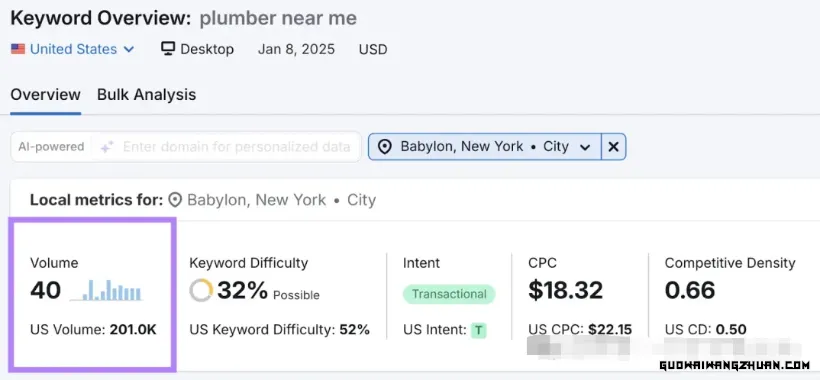Click the Keyword Difficulty donut gauge
Image resolution: width=820 pixels, height=380 pixels.
tap(201, 290)
